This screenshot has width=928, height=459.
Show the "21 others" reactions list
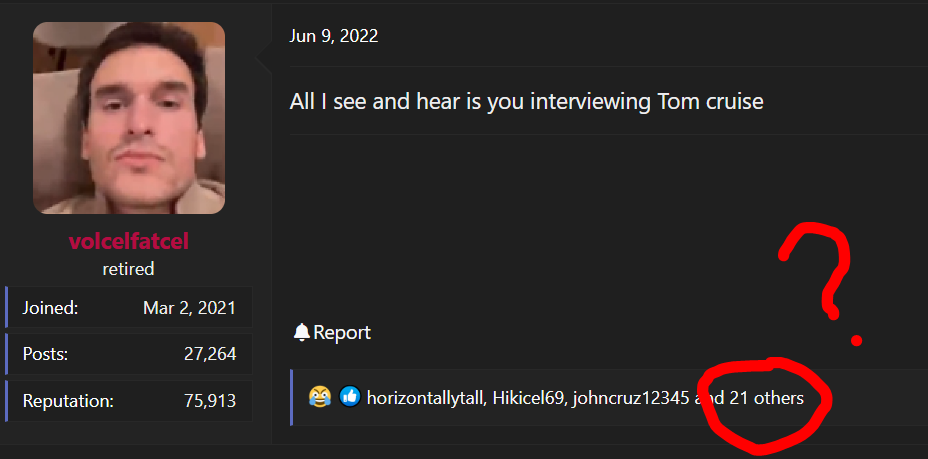[x=766, y=398]
